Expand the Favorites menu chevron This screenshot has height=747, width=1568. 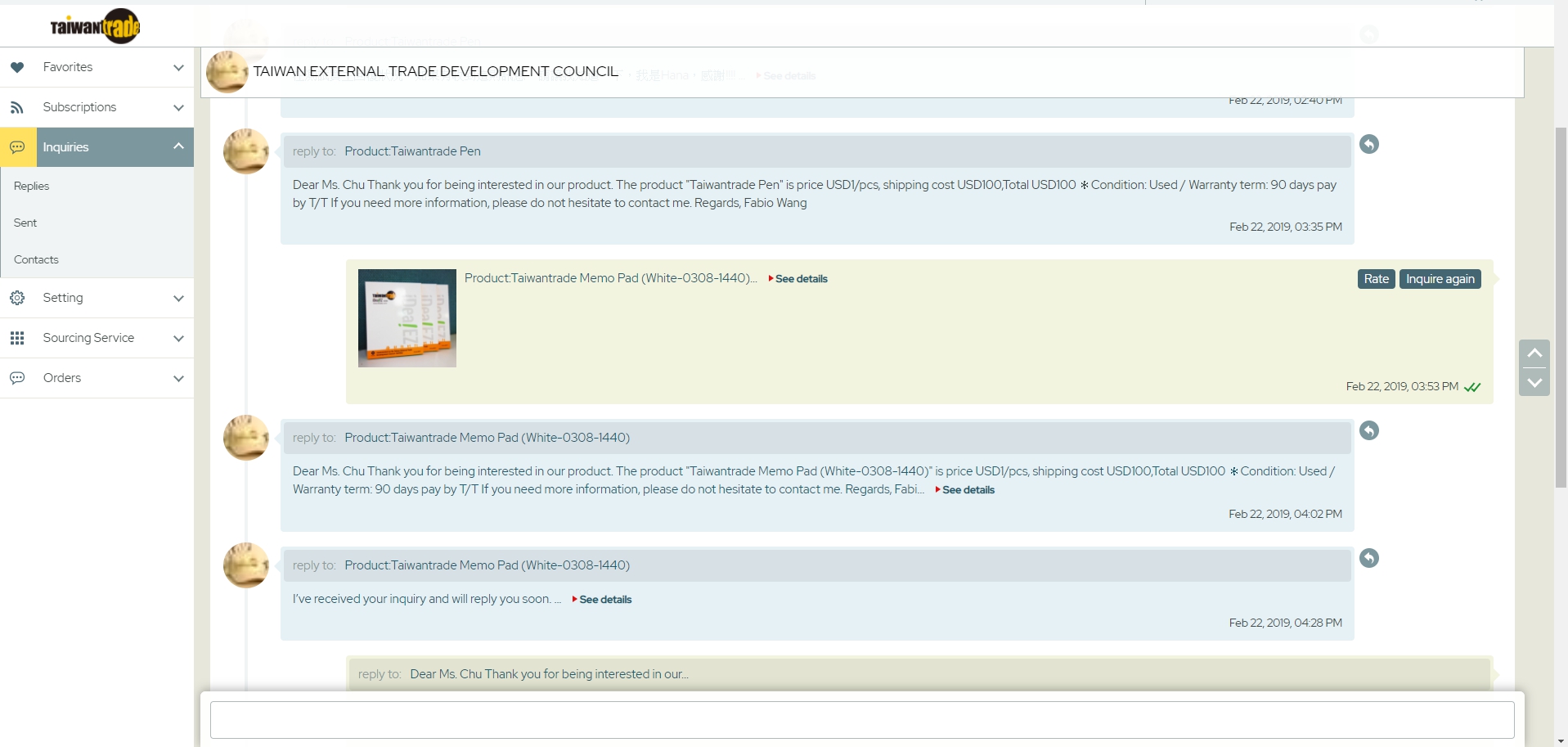click(x=178, y=67)
